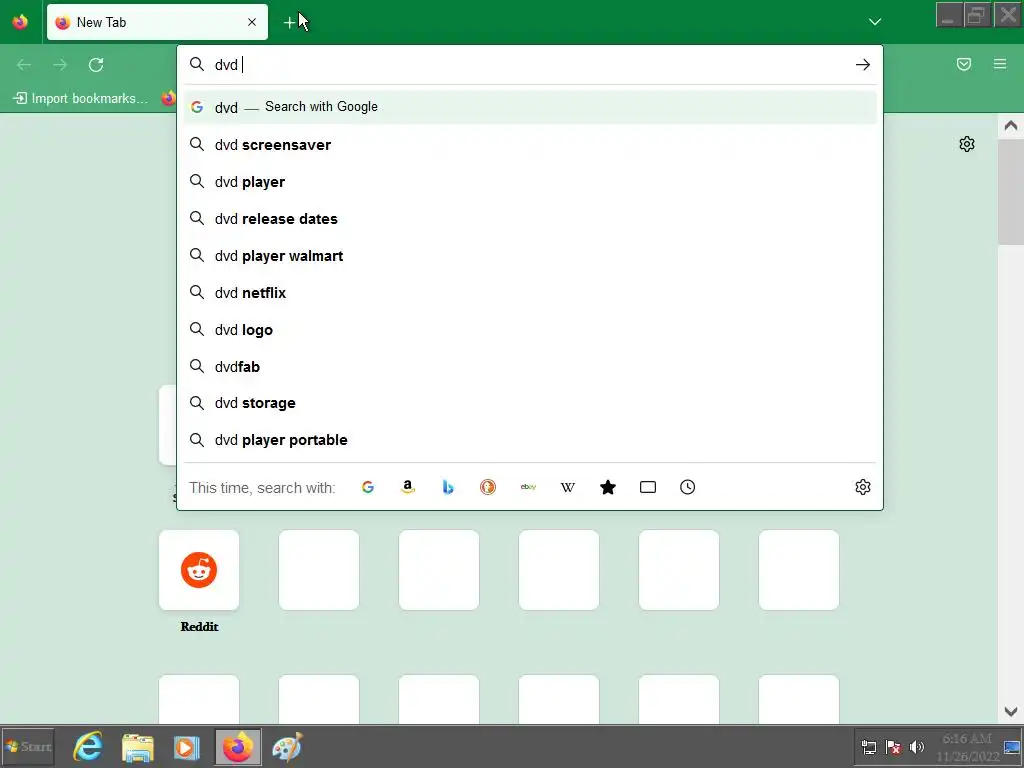The image size is (1024, 768).
Task: Search this time with Wikipedia icon
Action: [568, 487]
